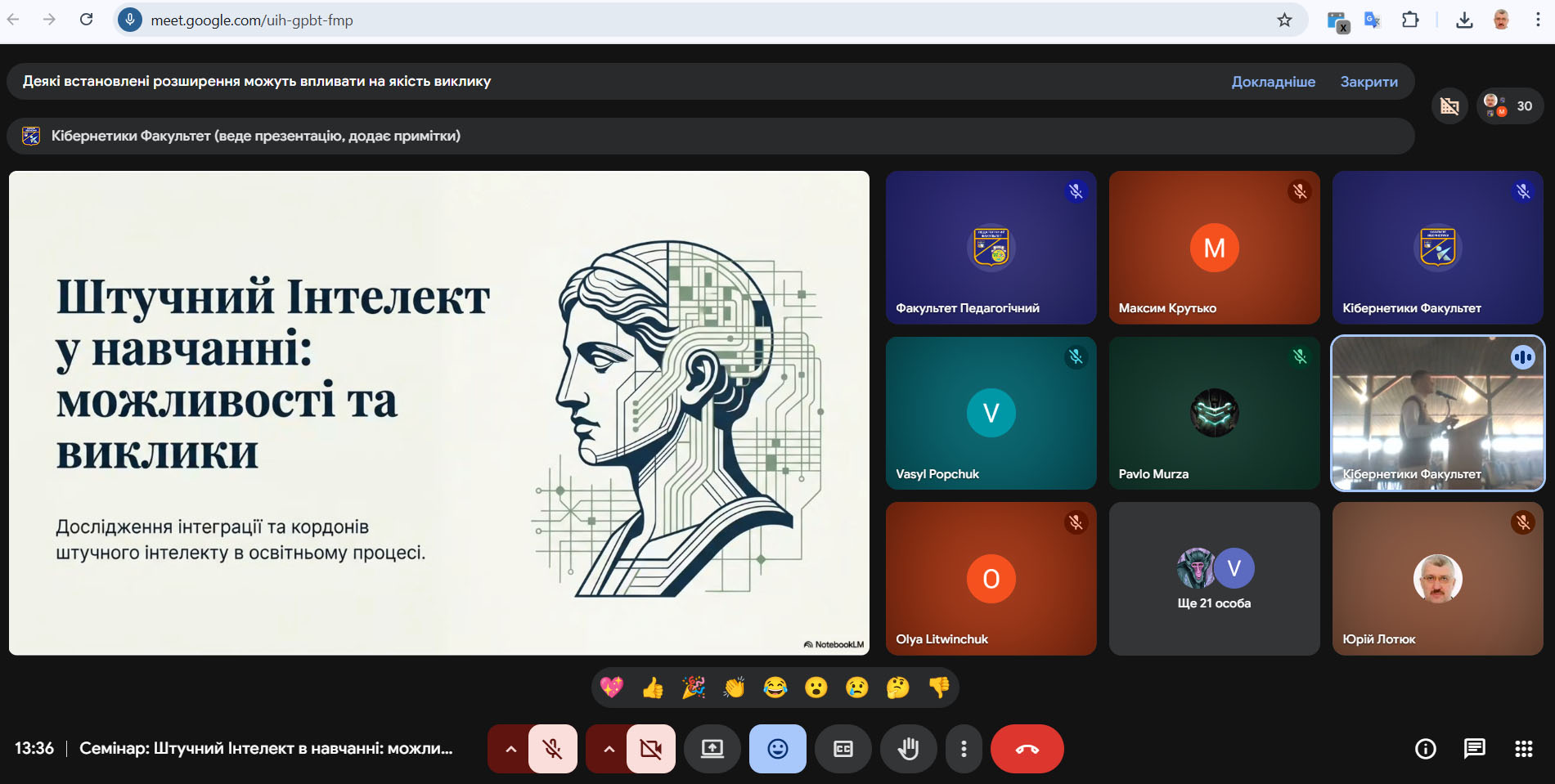Send the thumbs up reaction
The height and width of the screenshot is (784, 1555).
[x=653, y=688]
